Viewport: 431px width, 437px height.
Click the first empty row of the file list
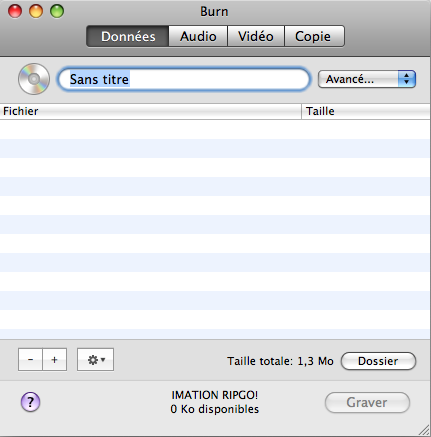(x=215, y=130)
